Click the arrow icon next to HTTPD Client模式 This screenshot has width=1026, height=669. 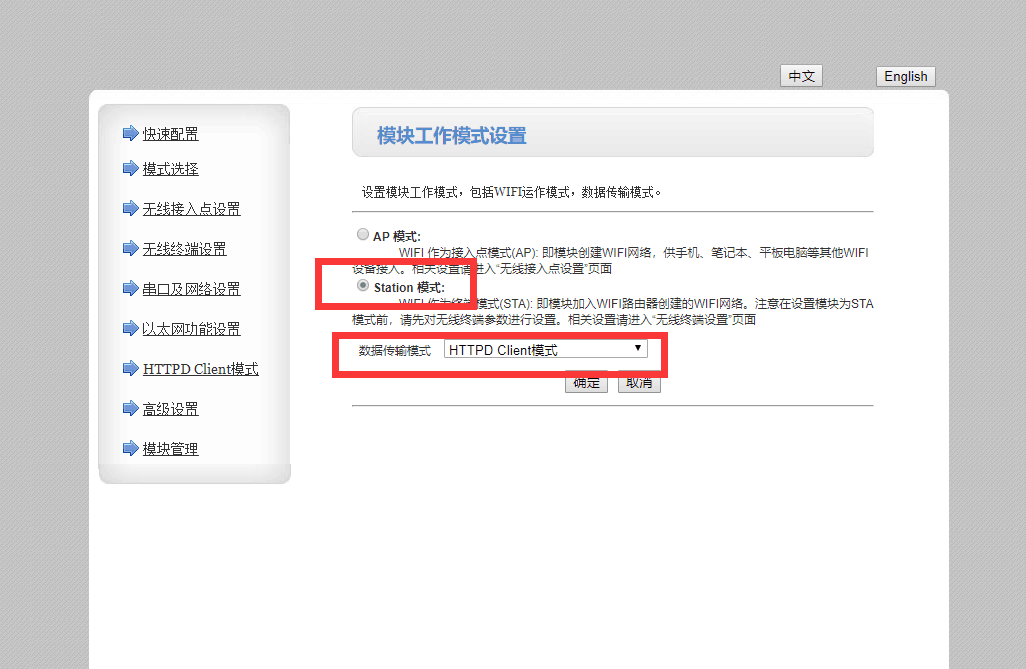(x=130, y=368)
